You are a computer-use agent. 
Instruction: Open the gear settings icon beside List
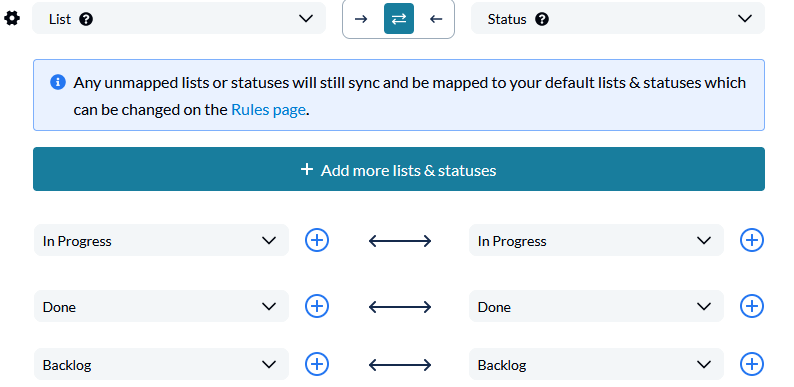[12, 19]
